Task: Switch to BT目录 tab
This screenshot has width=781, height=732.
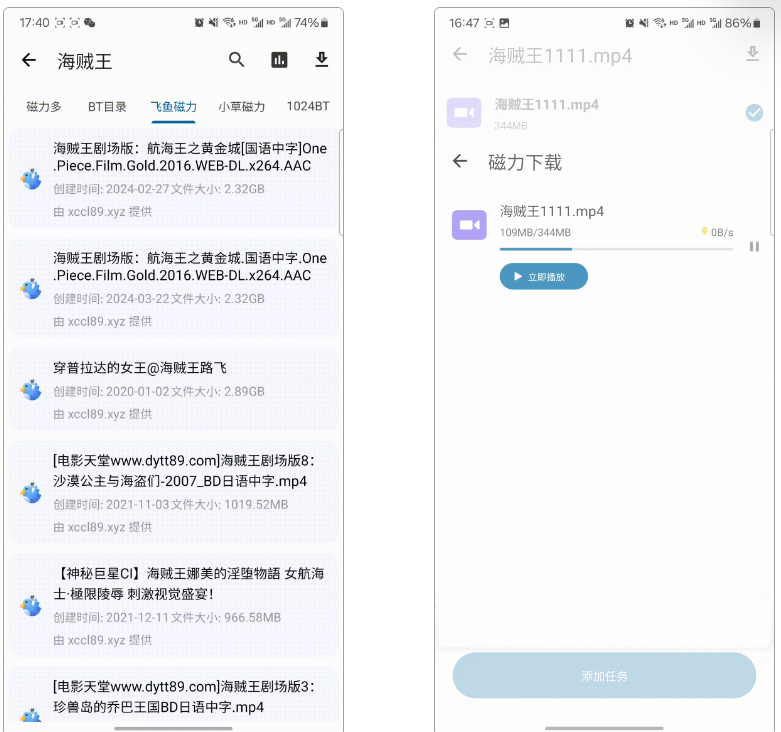Action: 107,107
